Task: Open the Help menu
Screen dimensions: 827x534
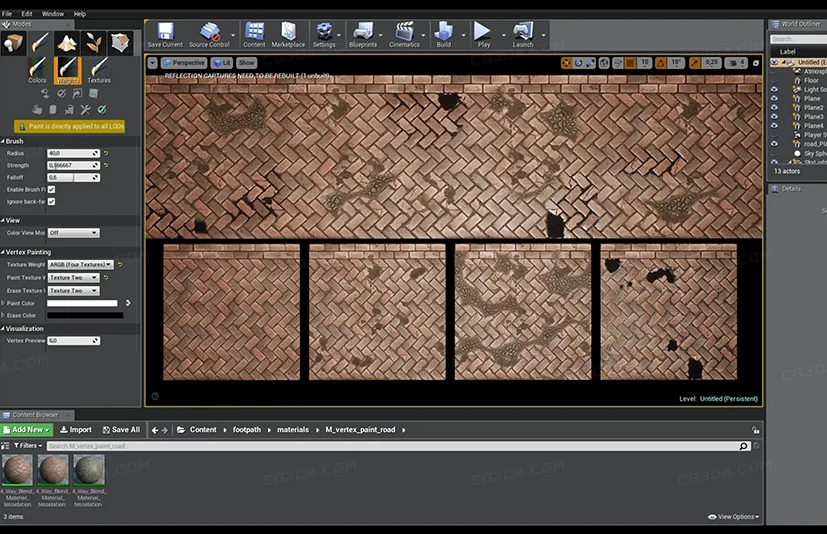Action: click(80, 14)
